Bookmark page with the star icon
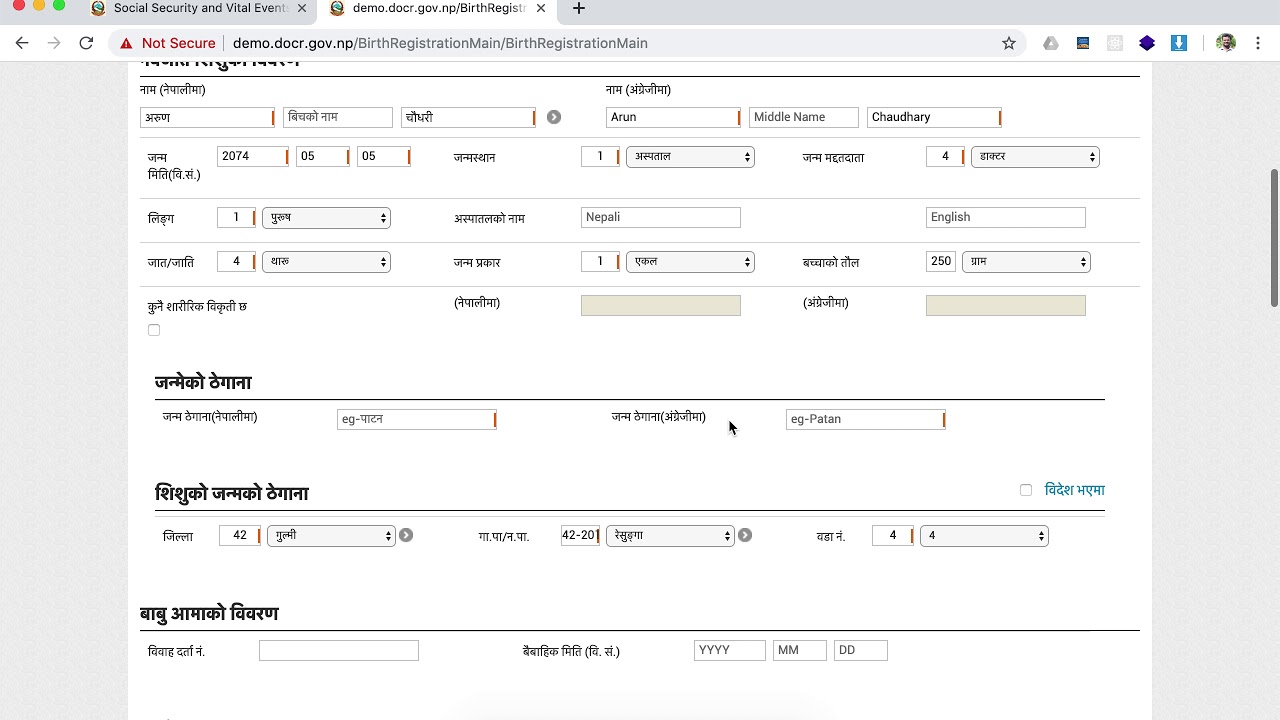The image size is (1280, 720). (1009, 43)
